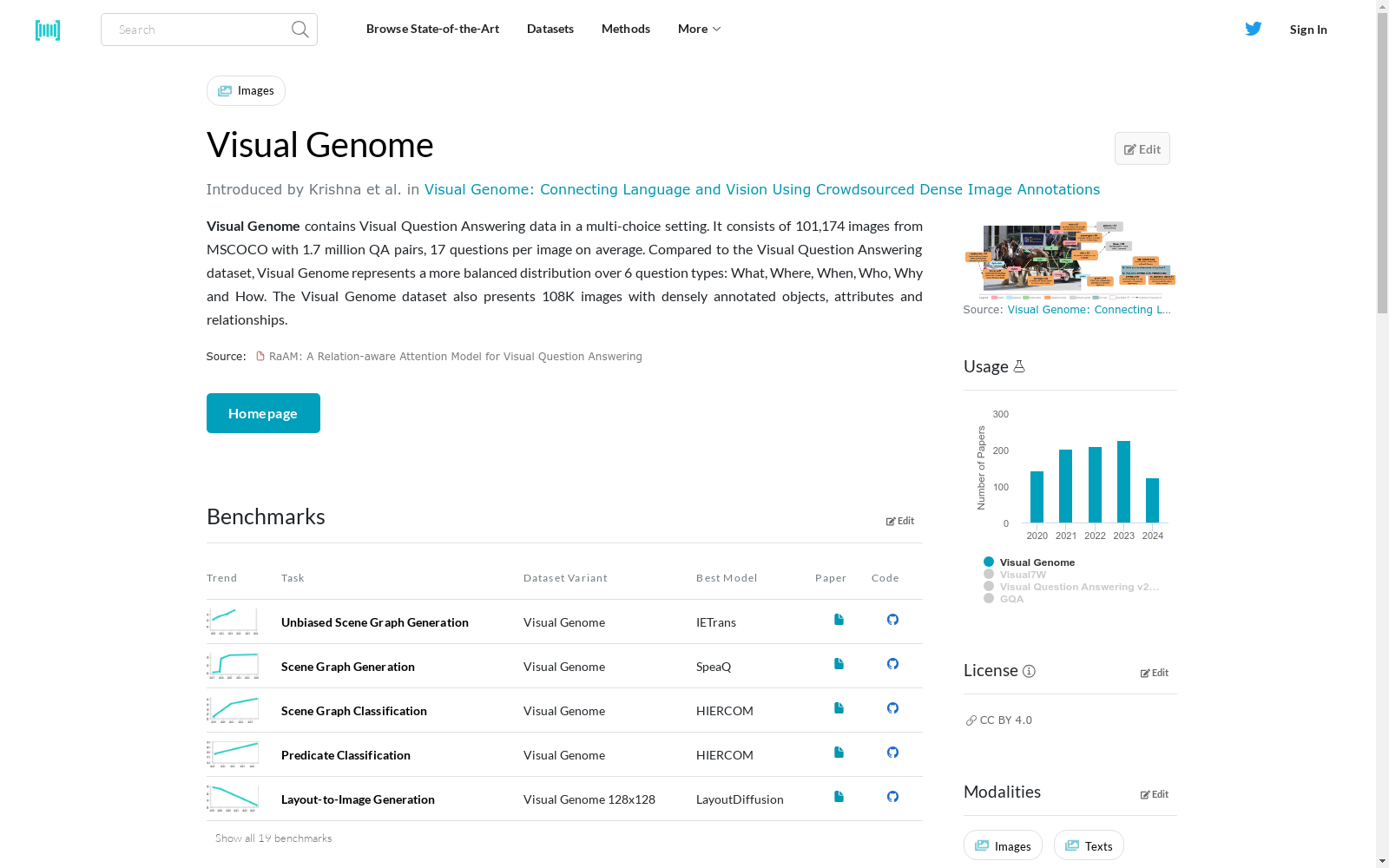This screenshot has height=868, width=1389.
Task: Open GitHub icon for Predicate Classification
Action: tap(892, 753)
